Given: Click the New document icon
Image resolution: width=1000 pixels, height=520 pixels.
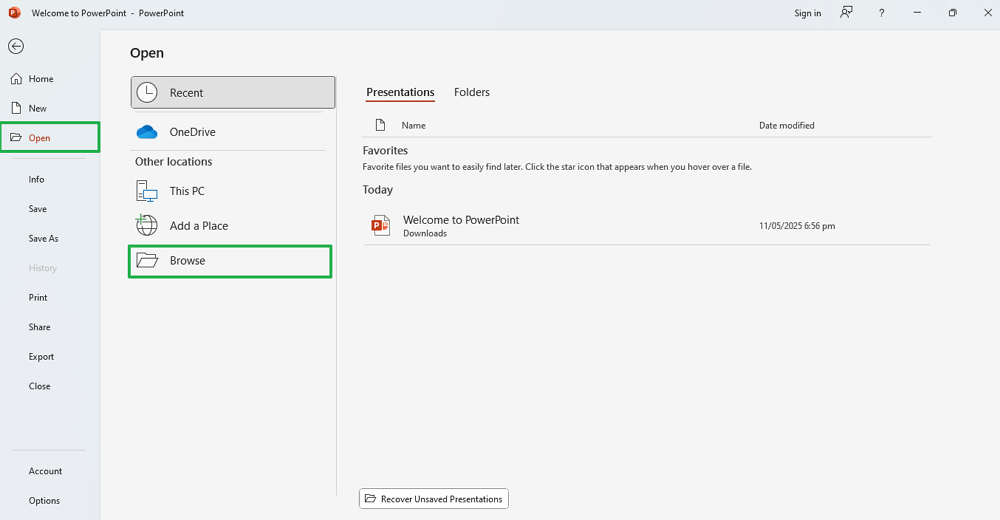Looking at the screenshot, I should [17, 108].
